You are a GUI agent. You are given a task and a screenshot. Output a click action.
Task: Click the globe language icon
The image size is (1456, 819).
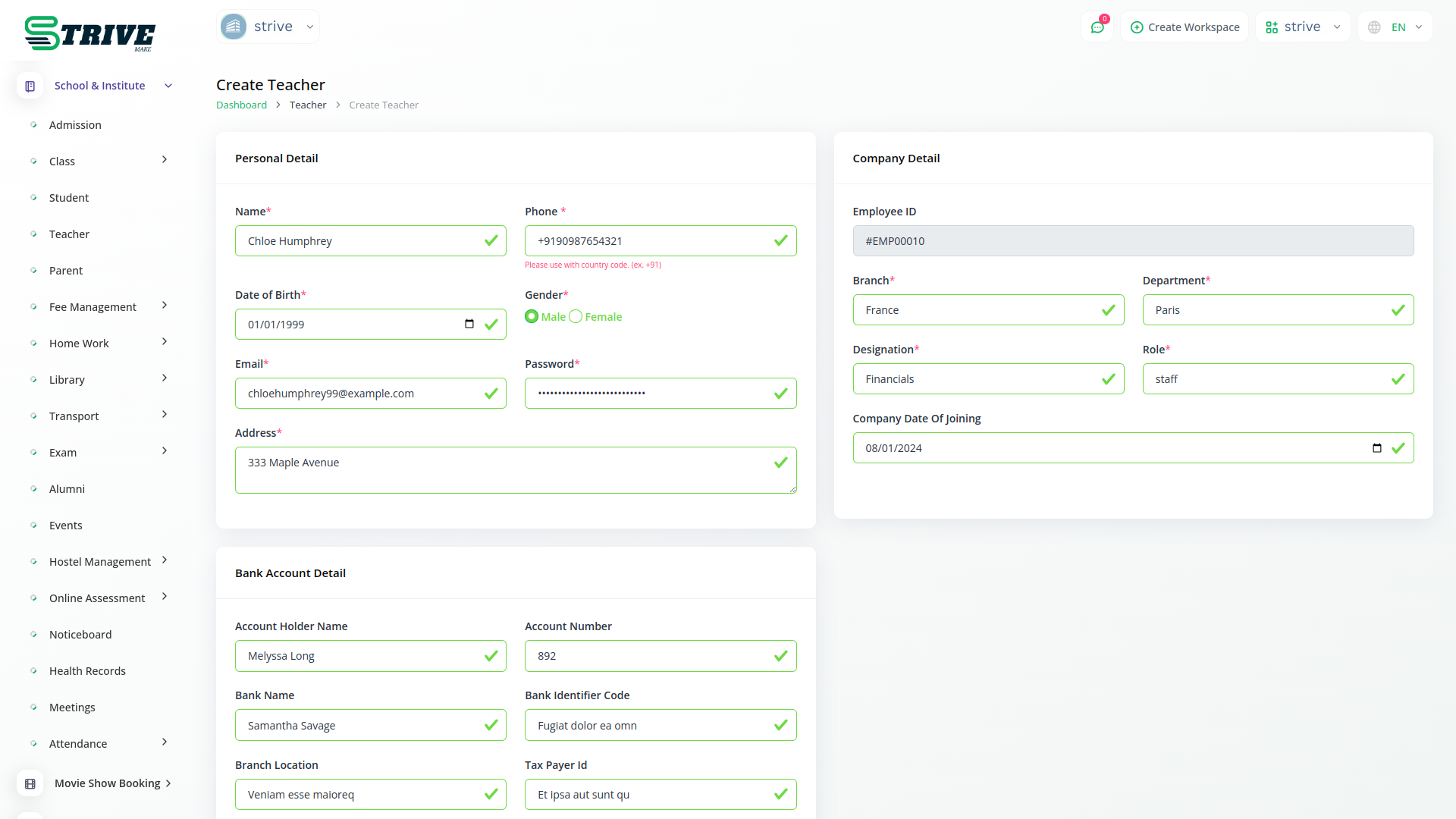[1374, 27]
